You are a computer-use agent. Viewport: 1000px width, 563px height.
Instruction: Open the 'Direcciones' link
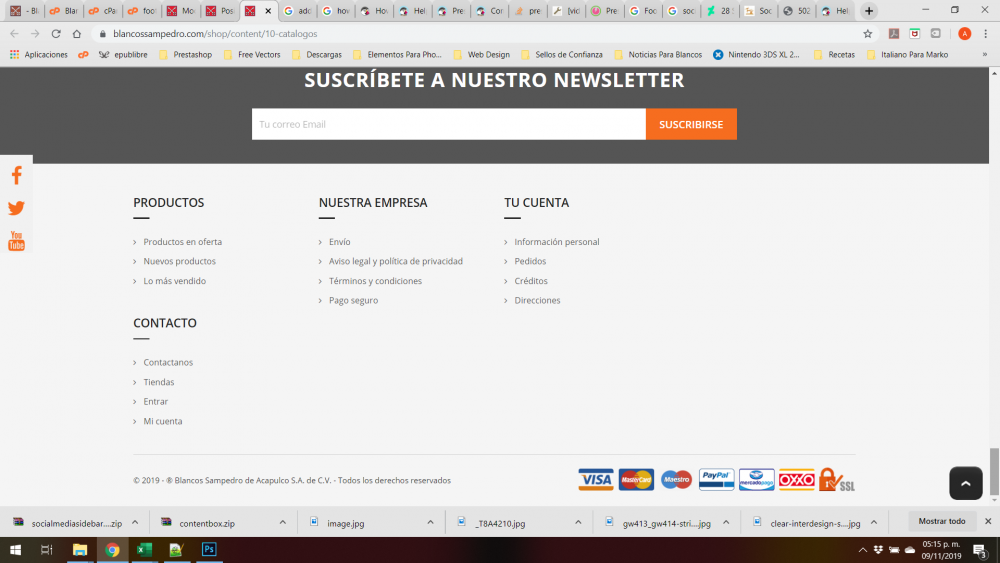click(x=537, y=300)
